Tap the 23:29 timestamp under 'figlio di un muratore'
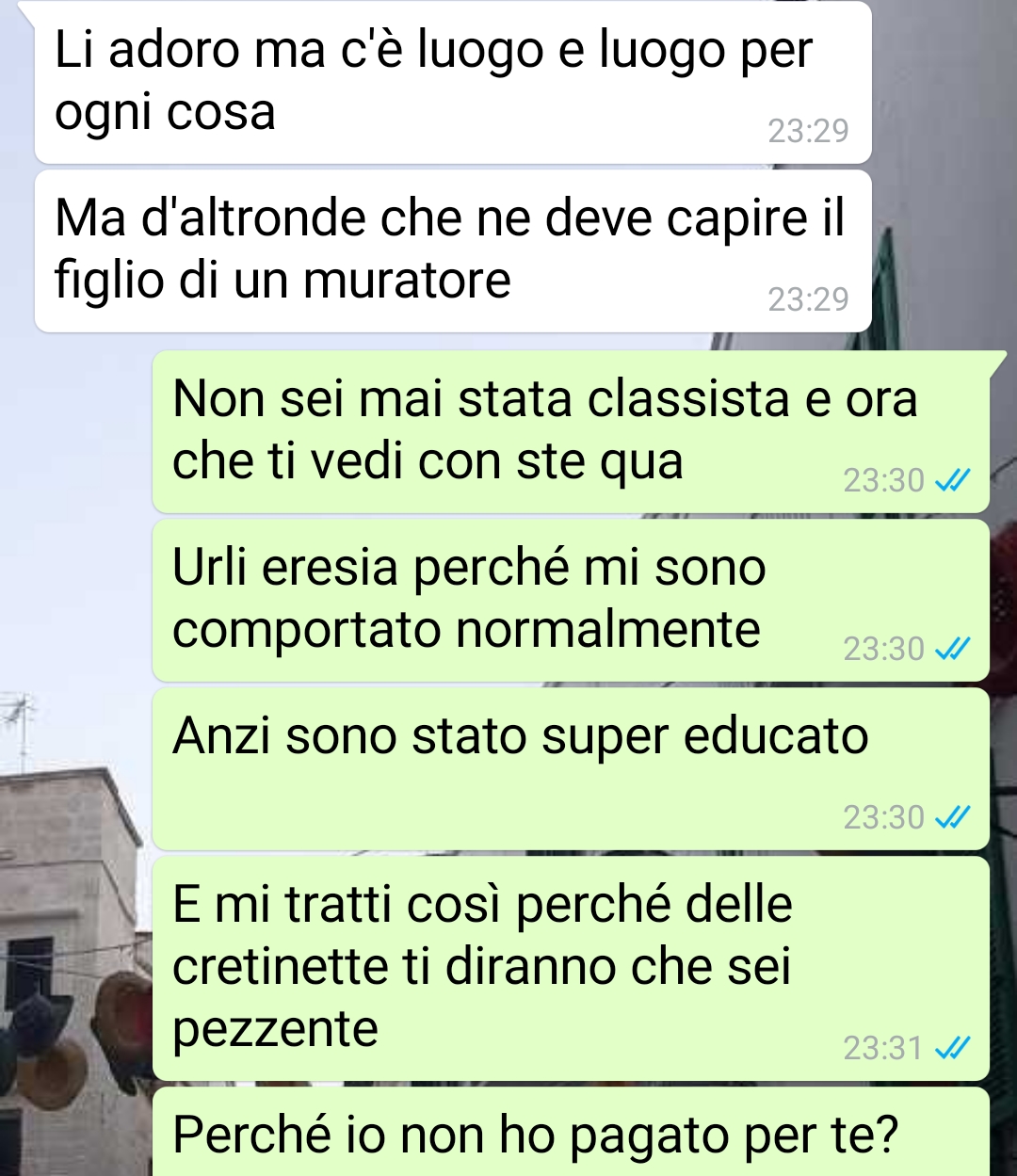 (x=808, y=299)
